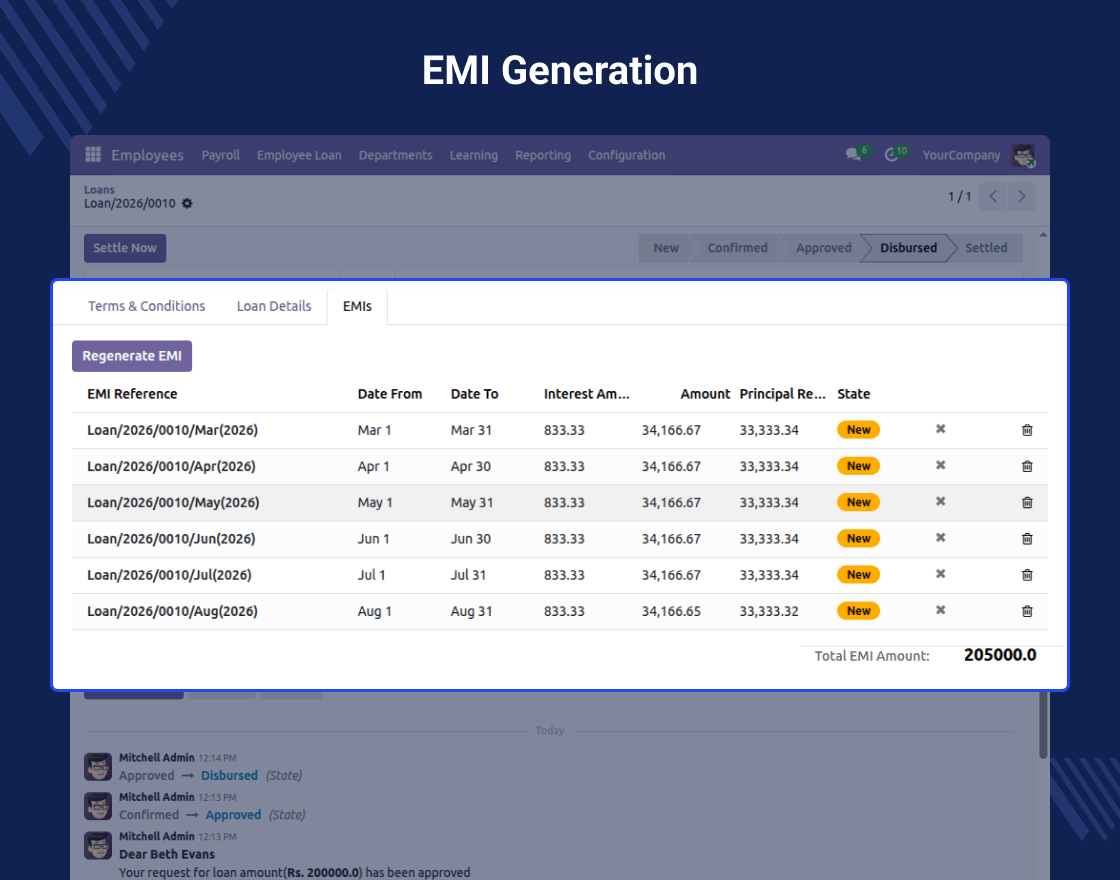Go to the next record arrow

[1021, 196]
